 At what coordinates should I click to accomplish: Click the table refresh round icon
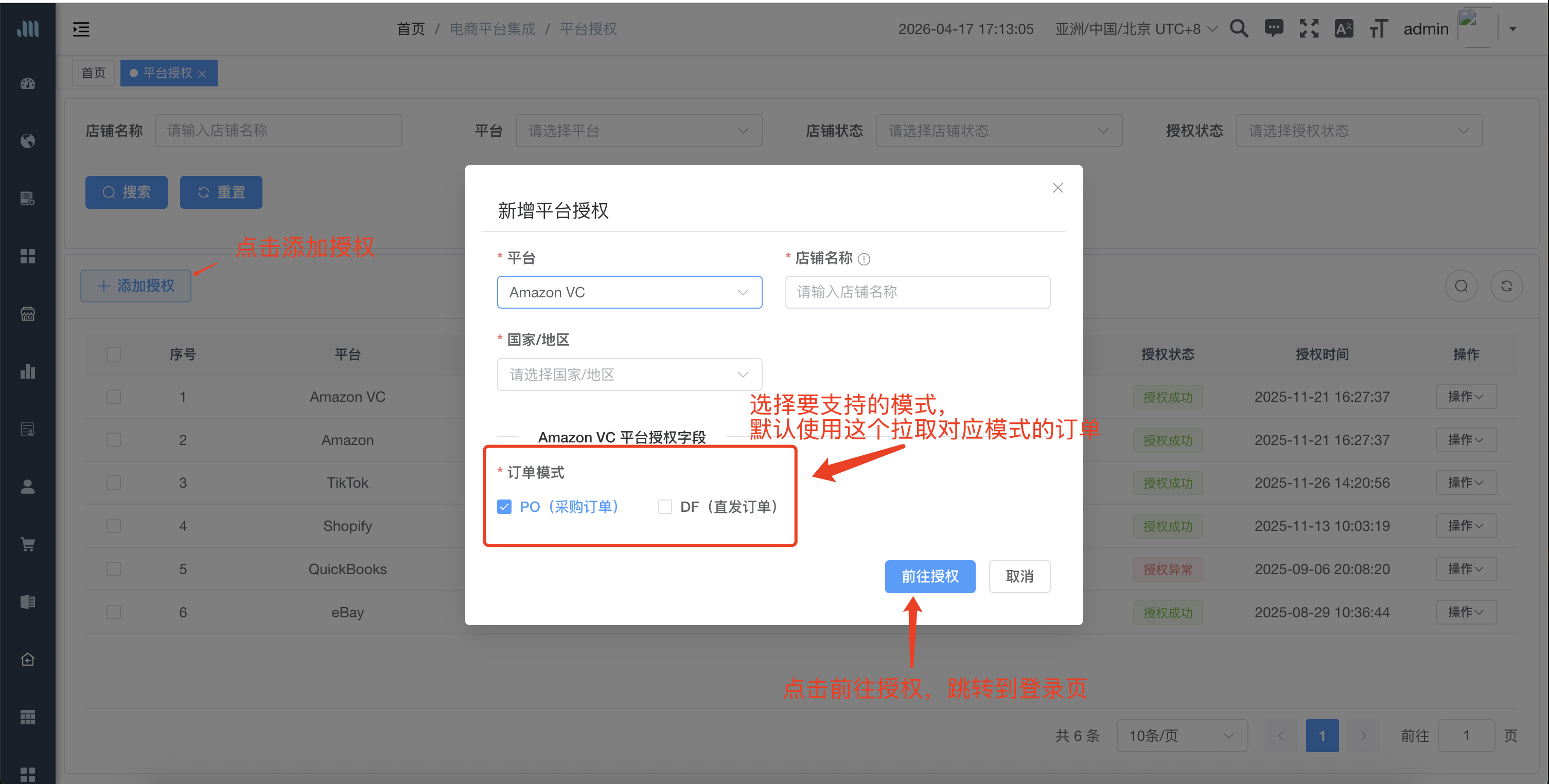tap(1506, 286)
